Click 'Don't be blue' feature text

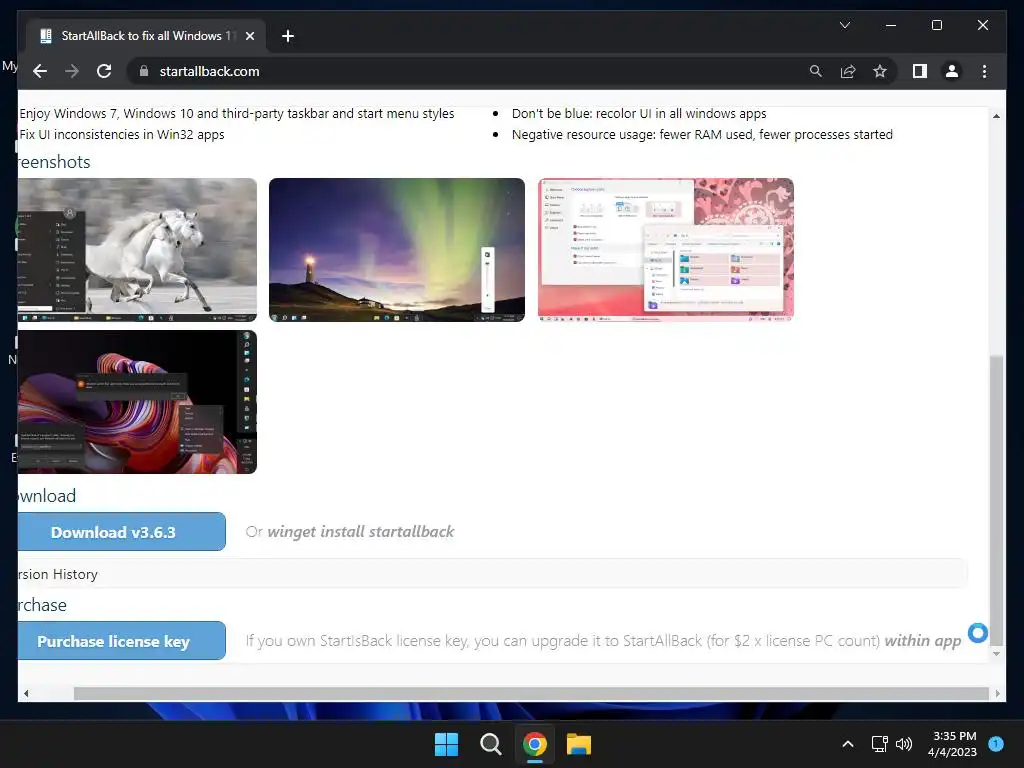(639, 114)
